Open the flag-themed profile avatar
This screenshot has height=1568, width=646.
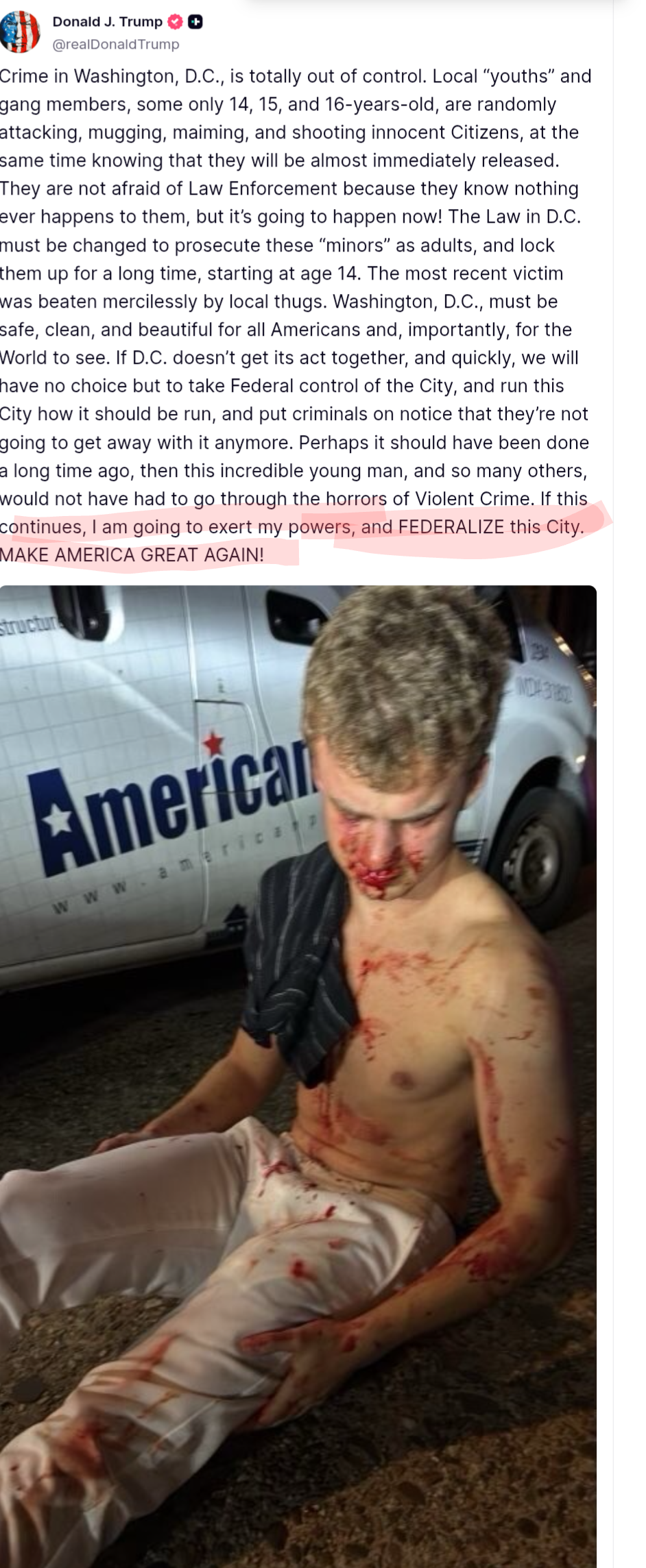pos(21,32)
